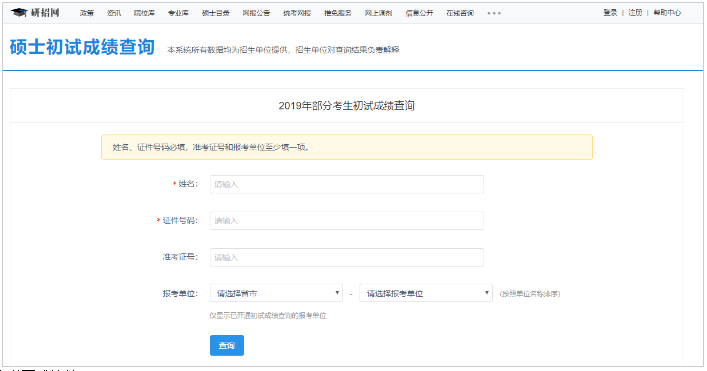Click the 准考证号 input field
Screen dimensions: 707x371
tap(347, 257)
